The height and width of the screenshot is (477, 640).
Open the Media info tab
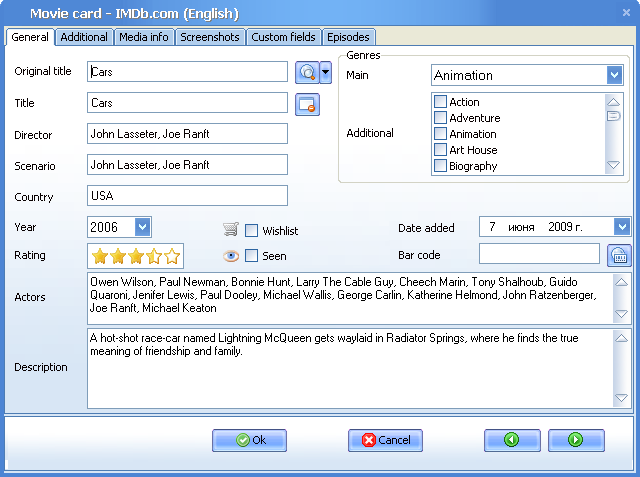pyautogui.click(x=144, y=37)
